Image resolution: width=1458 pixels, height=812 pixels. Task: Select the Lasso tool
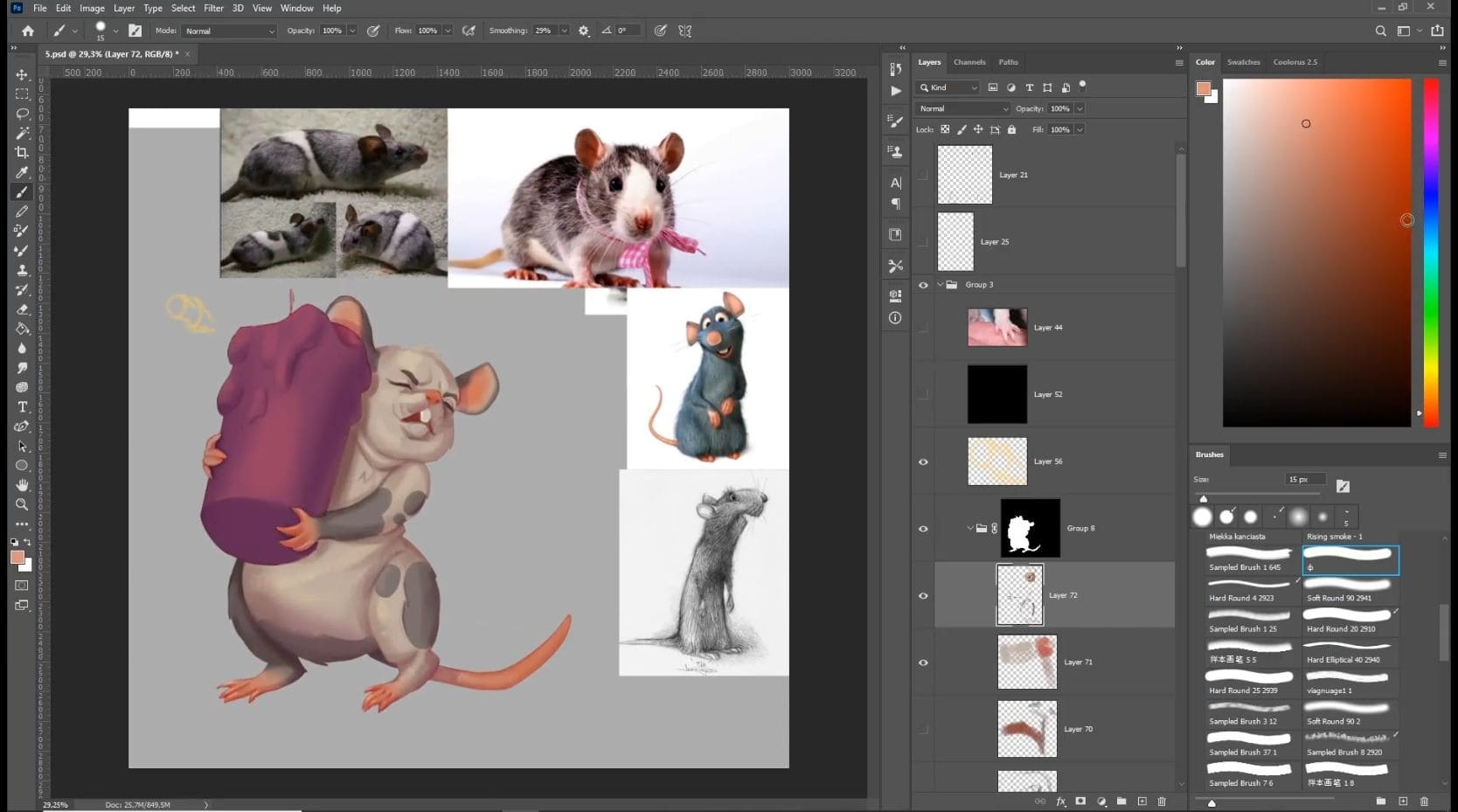[22, 114]
